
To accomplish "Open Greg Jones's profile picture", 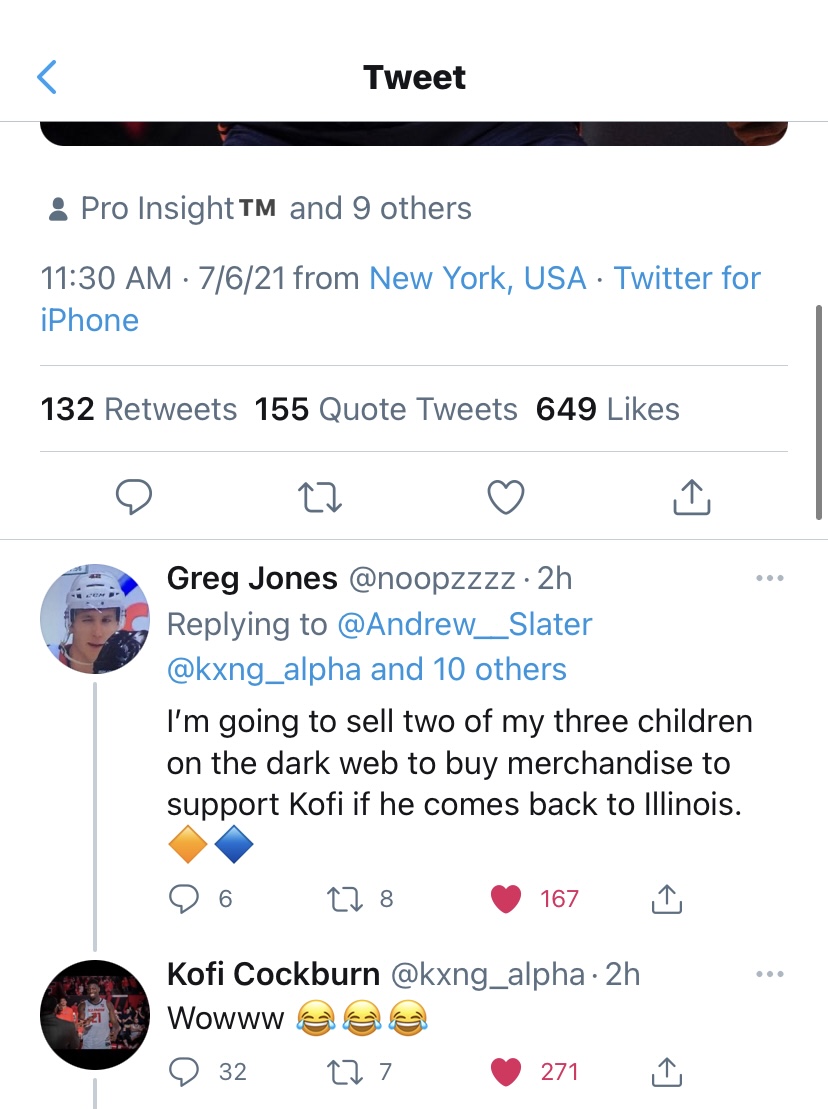I will (94, 617).
